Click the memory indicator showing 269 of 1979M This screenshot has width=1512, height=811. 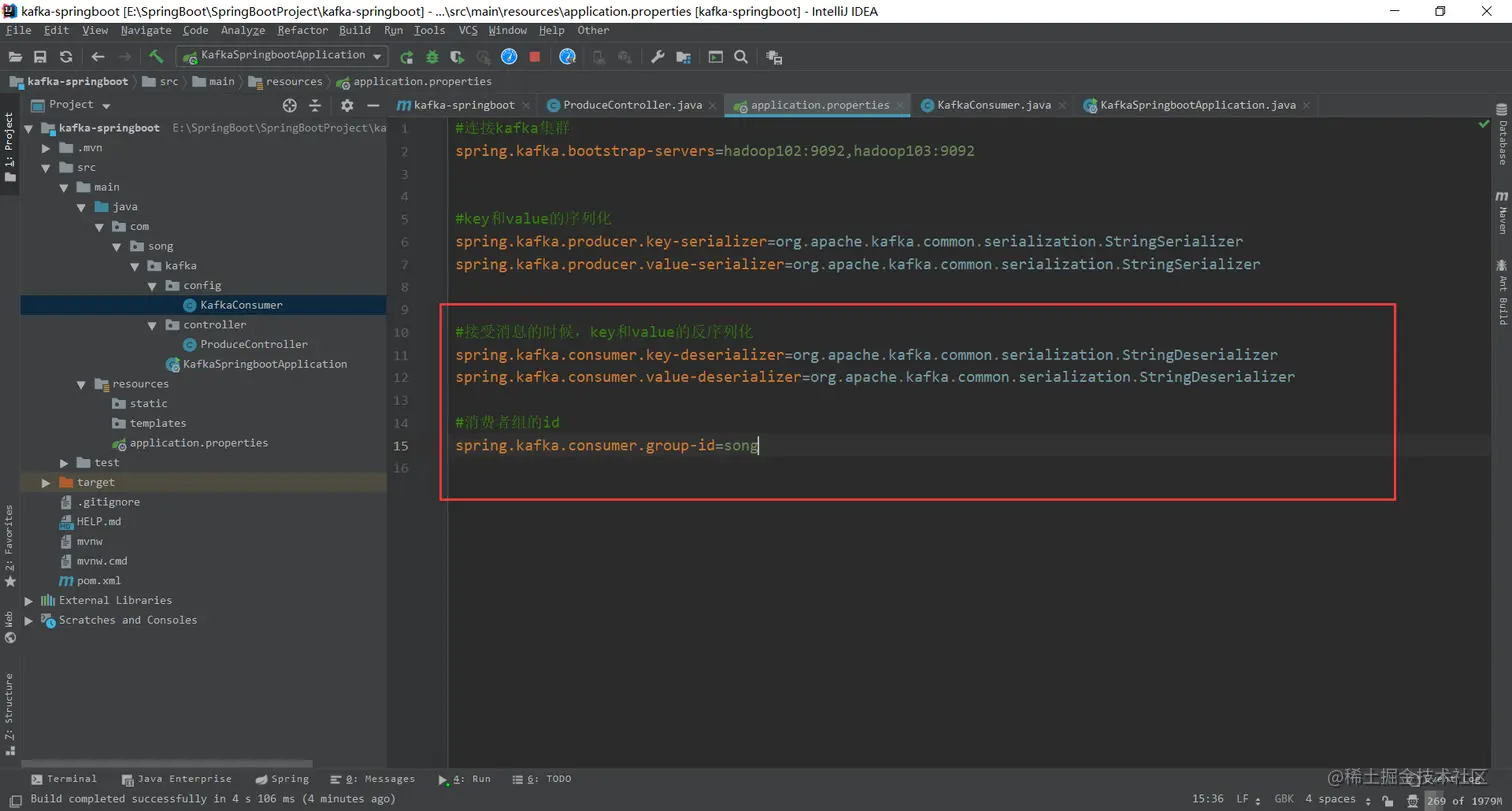tap(1465, 799)
